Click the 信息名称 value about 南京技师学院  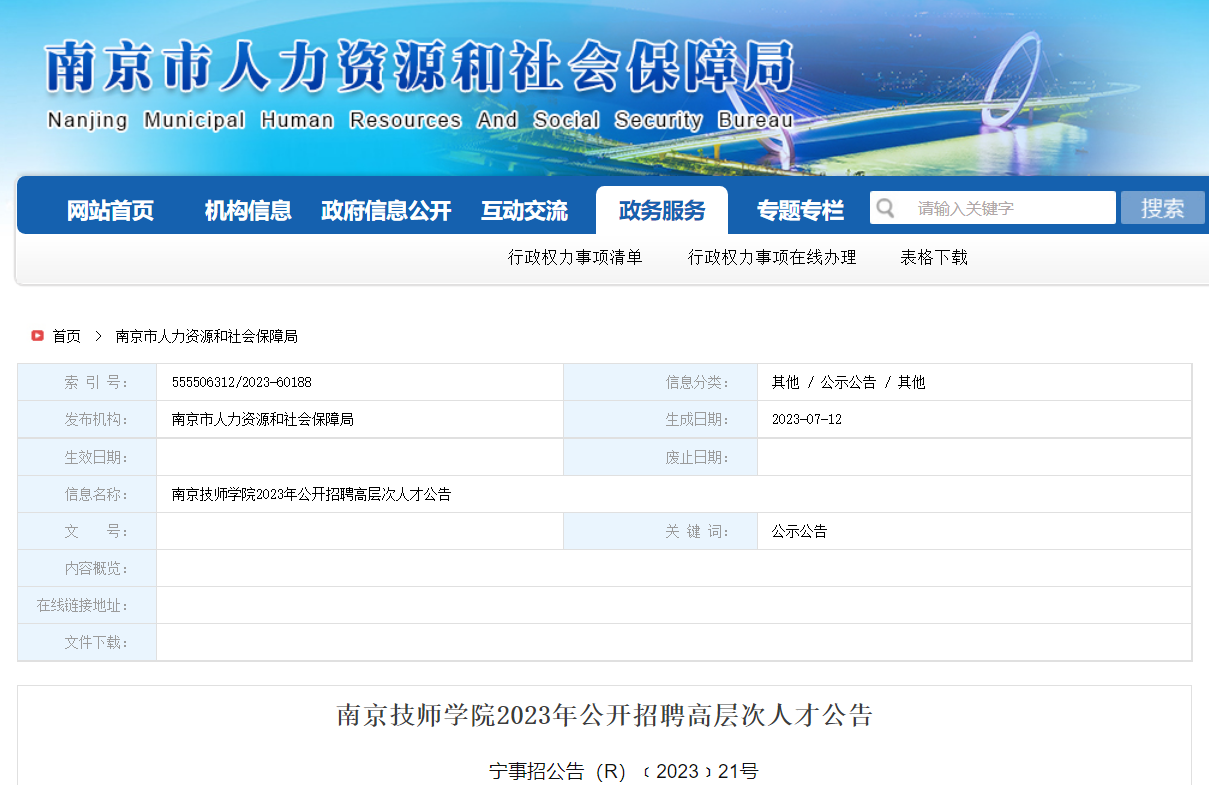(312, 494)
